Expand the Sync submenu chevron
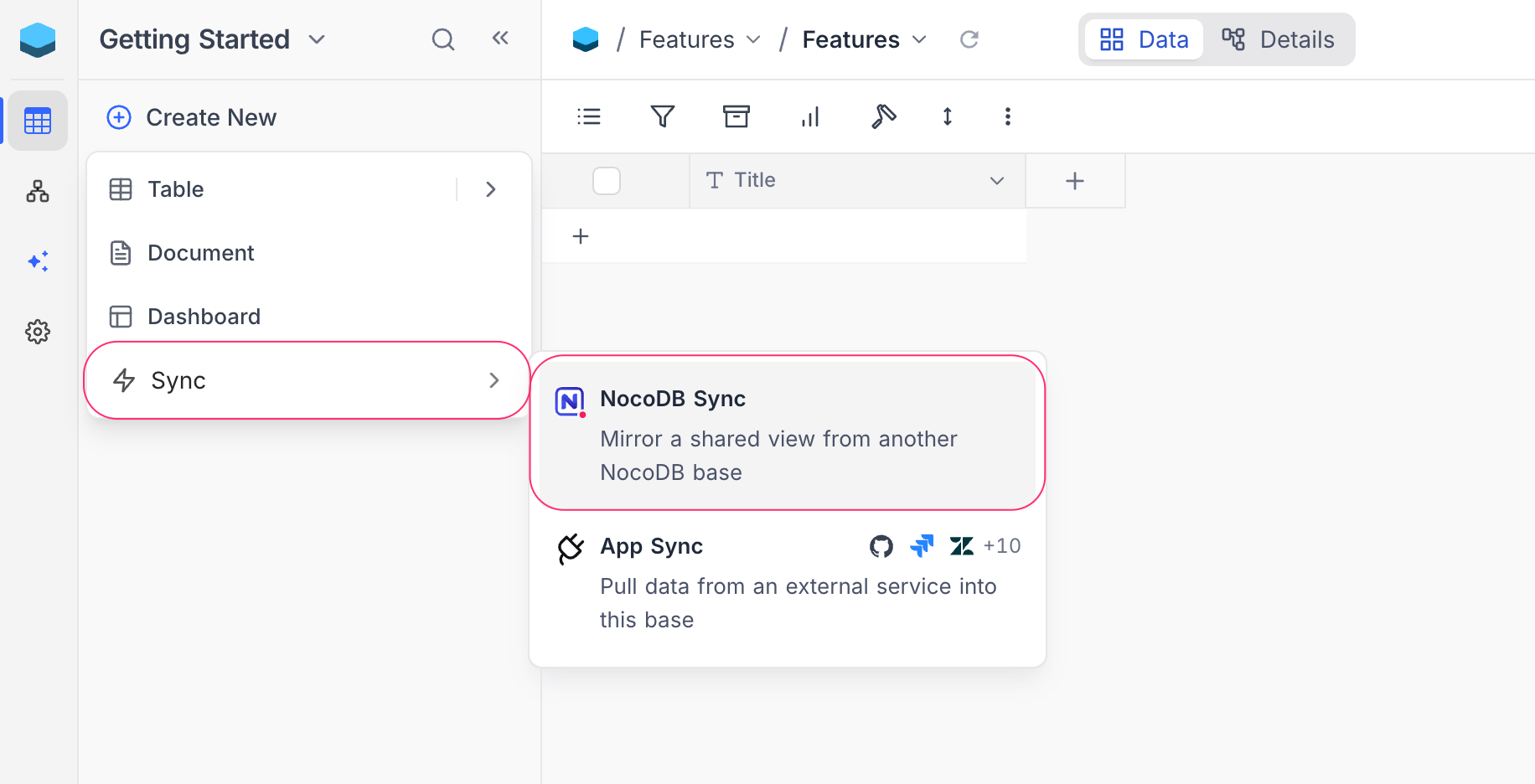 tap(494, 380)
